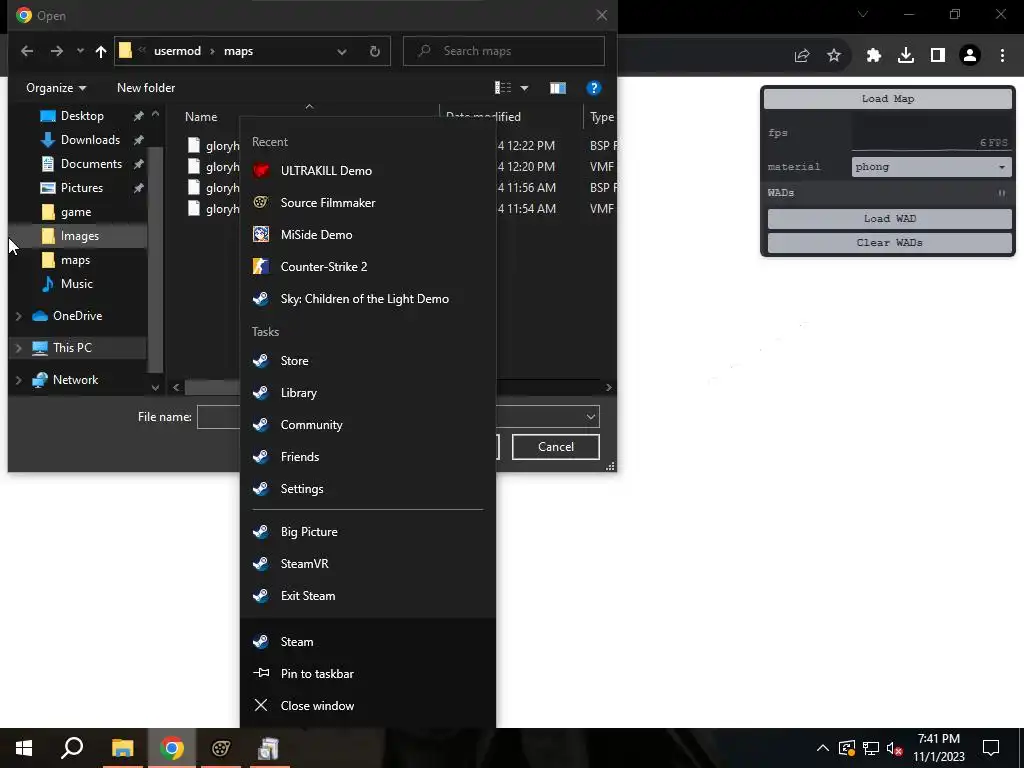Screen dimensions: 1024x768
Task: Open Steam Settings task
Action: click(368, 488)
